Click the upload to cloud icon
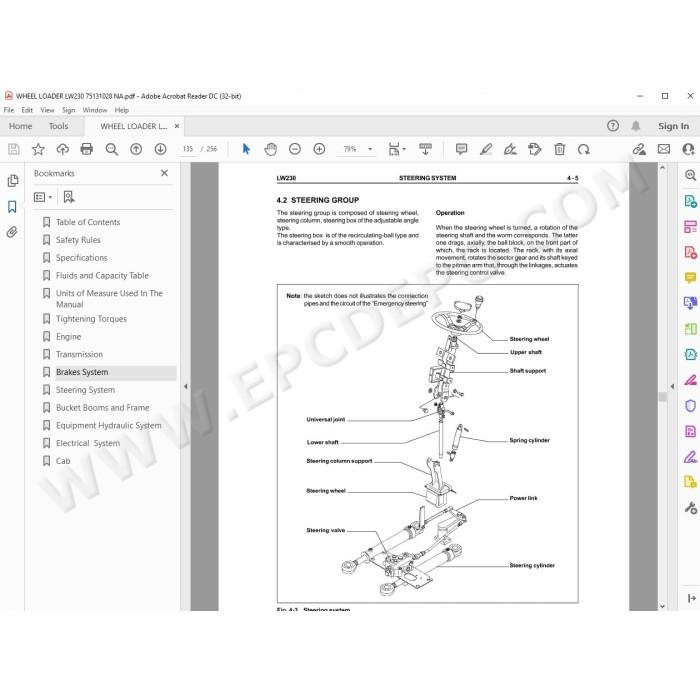Viewport: 700px width, 700px height. [62, 149]
